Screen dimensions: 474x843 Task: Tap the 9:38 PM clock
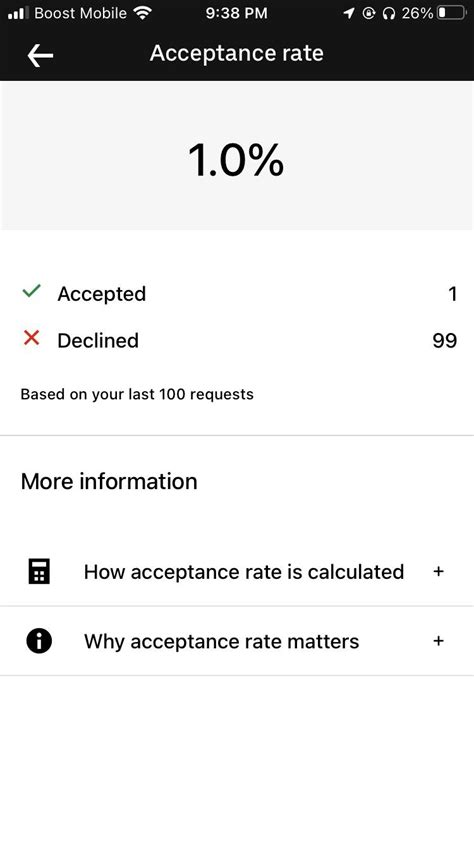click(236, 13)
